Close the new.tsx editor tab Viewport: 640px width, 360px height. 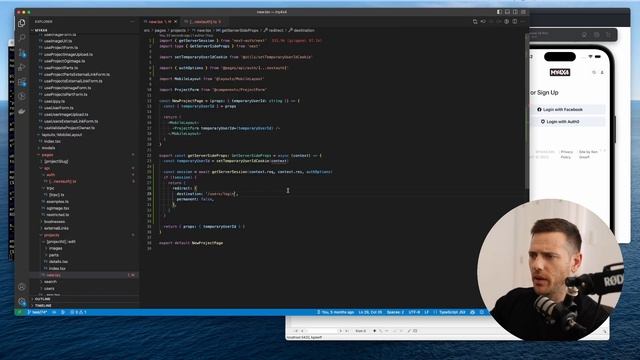176,22
